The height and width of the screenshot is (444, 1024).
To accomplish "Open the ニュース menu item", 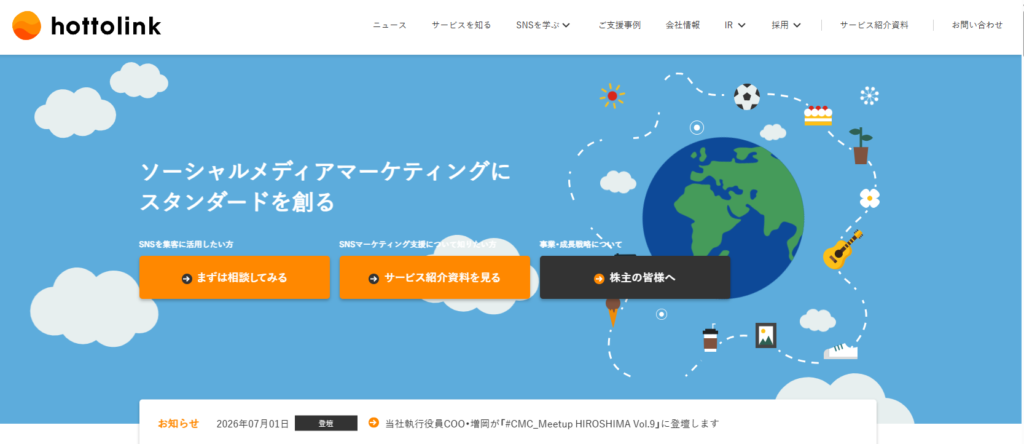I will 390,25.
